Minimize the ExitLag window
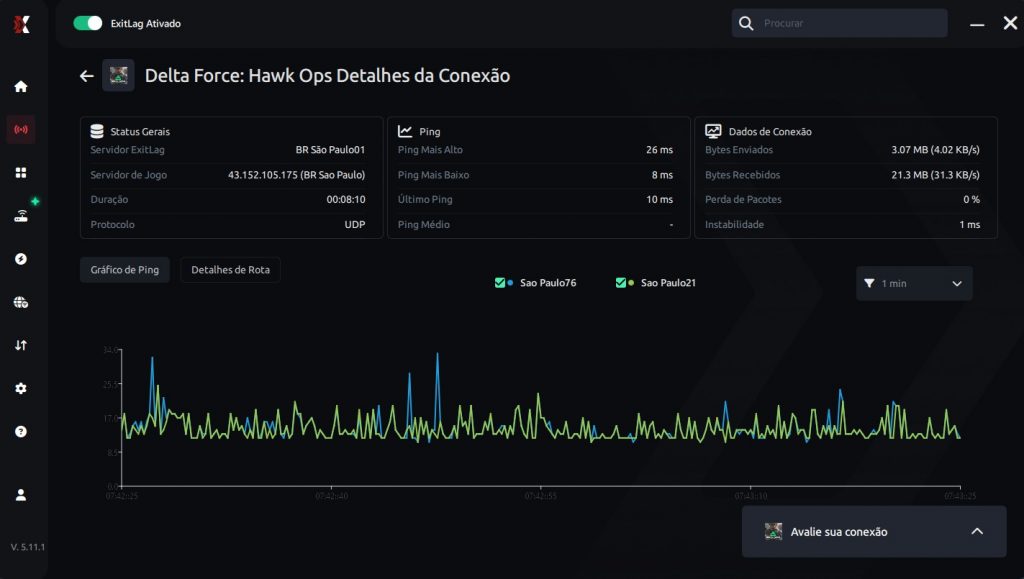This screenshot has height=579, width=1024. pos(977,24)
